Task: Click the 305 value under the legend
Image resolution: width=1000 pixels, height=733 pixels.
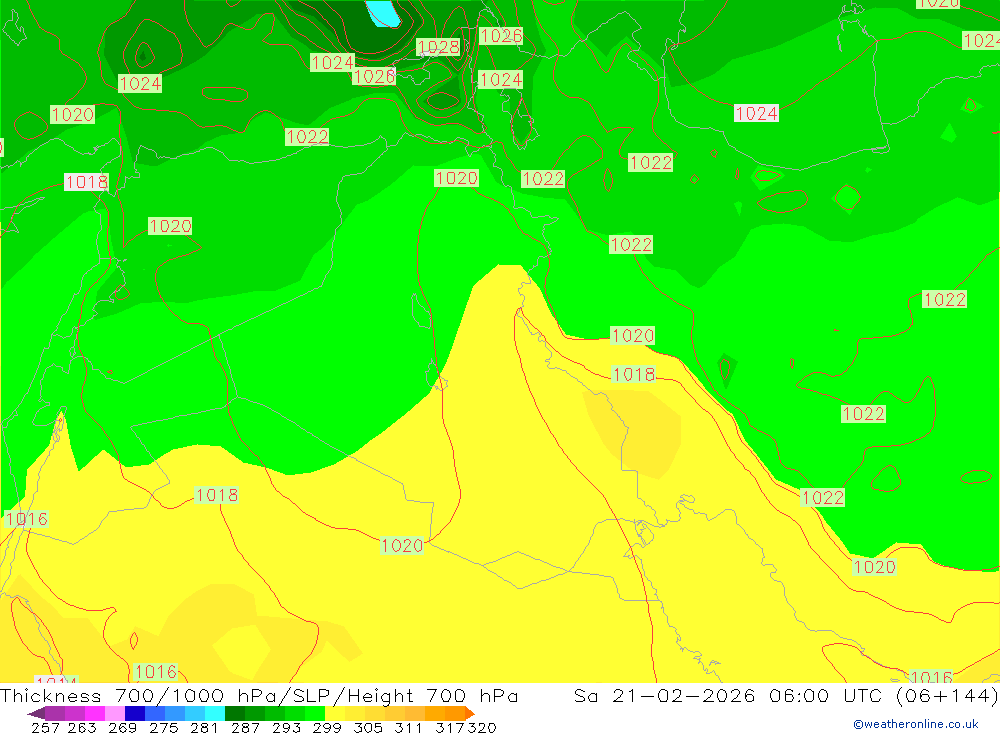Action: (x=368, y=727)
